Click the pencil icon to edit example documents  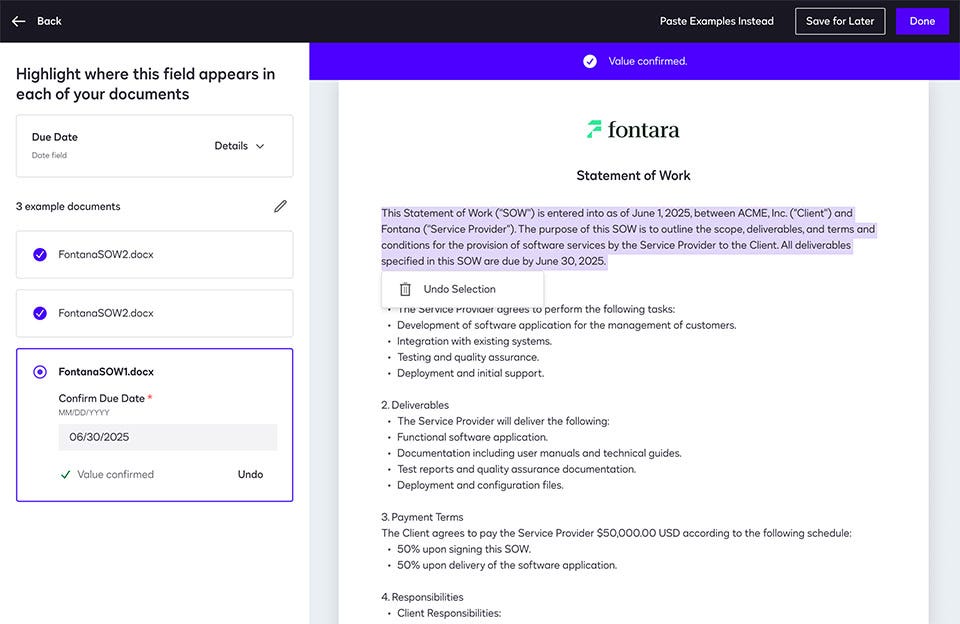click(280, 206)
